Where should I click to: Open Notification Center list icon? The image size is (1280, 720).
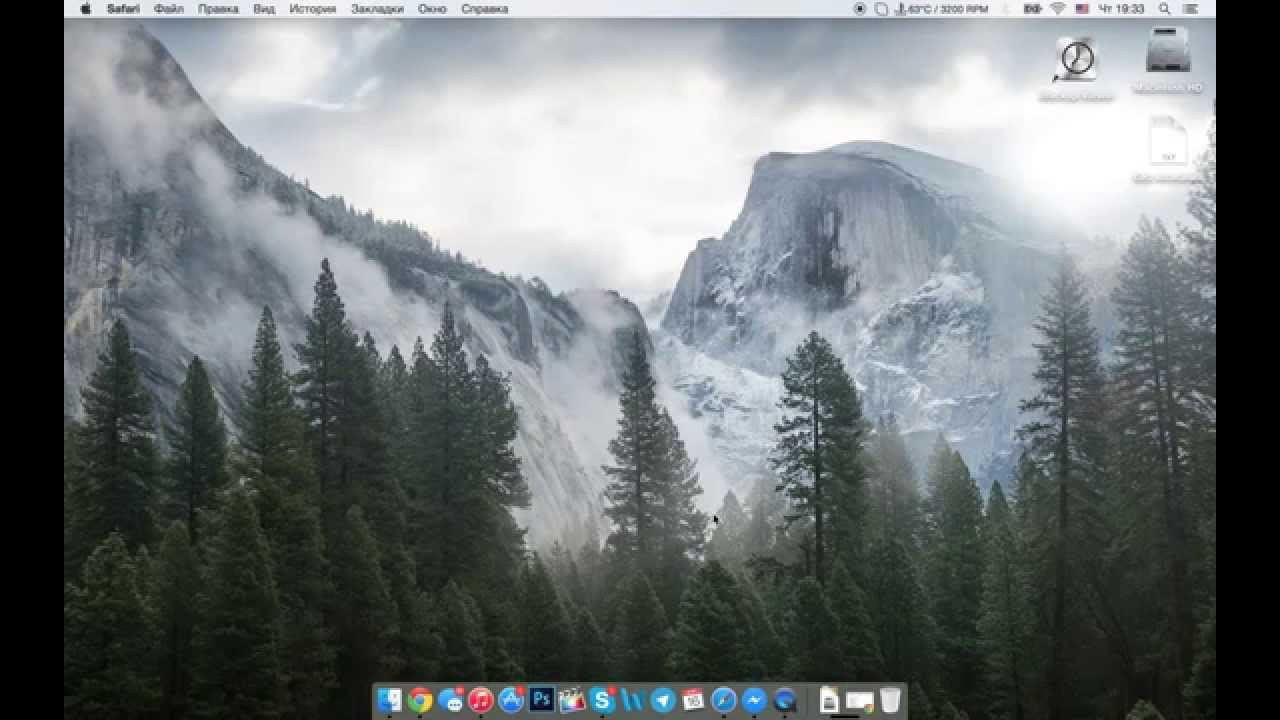click(1192, 8)
